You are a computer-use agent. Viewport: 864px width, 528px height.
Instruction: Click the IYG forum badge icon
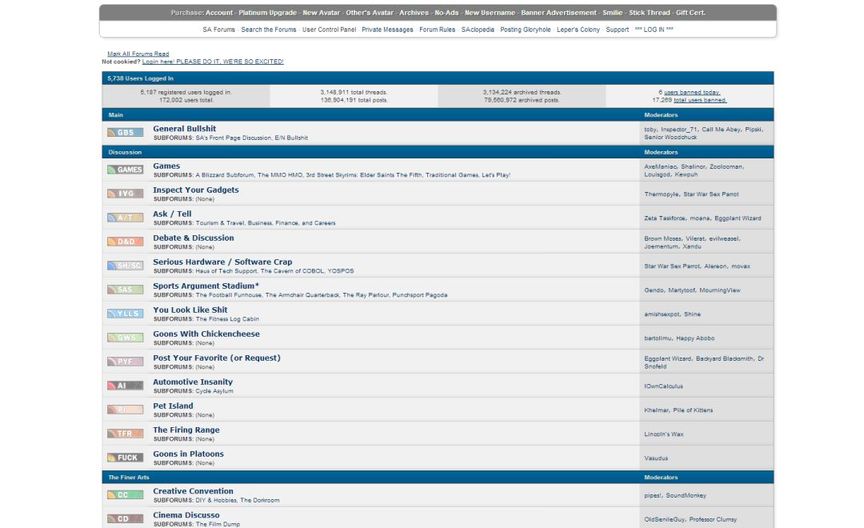point(125,193)
